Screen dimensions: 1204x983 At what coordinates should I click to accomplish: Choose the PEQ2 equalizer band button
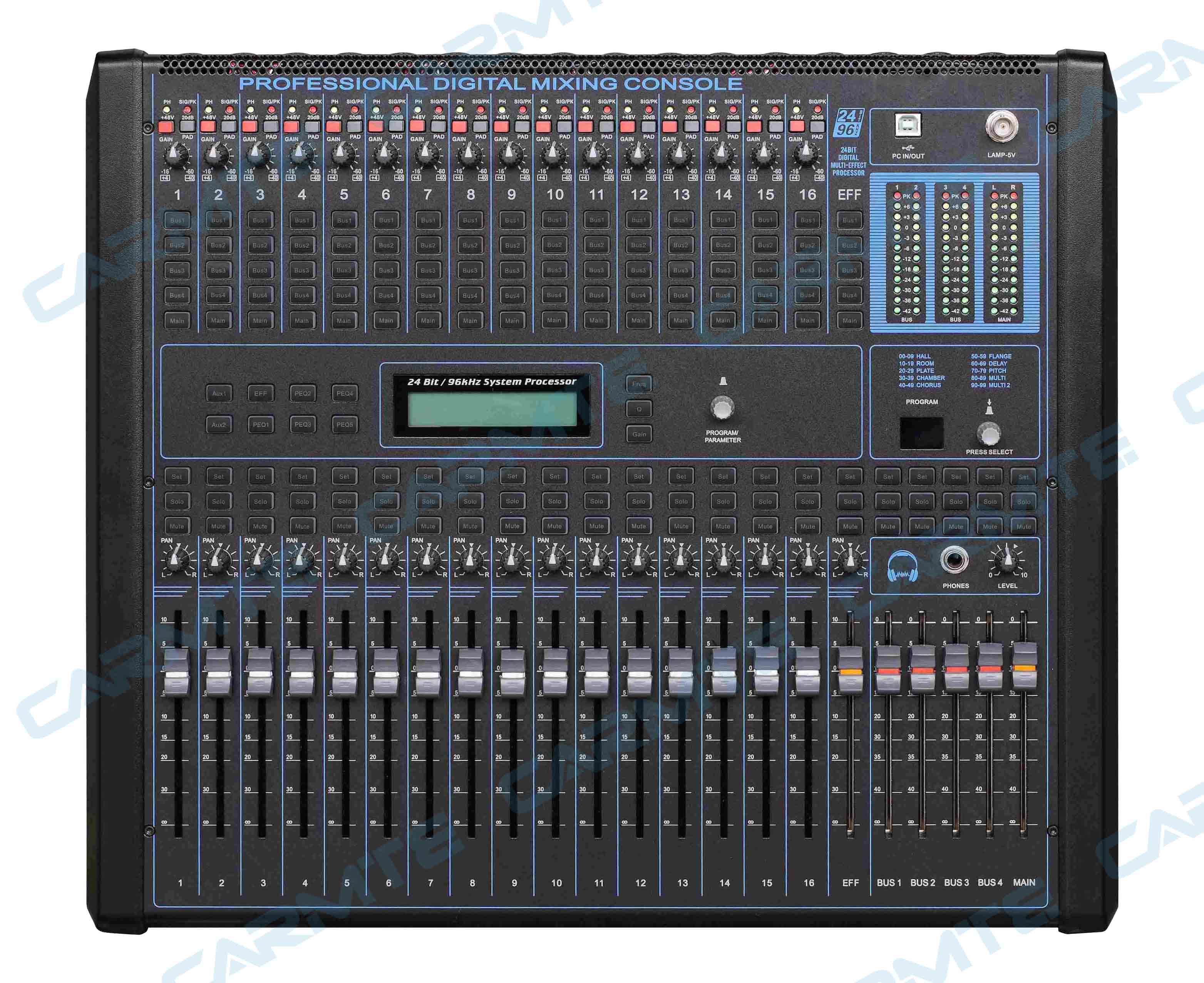coord(302,394)
